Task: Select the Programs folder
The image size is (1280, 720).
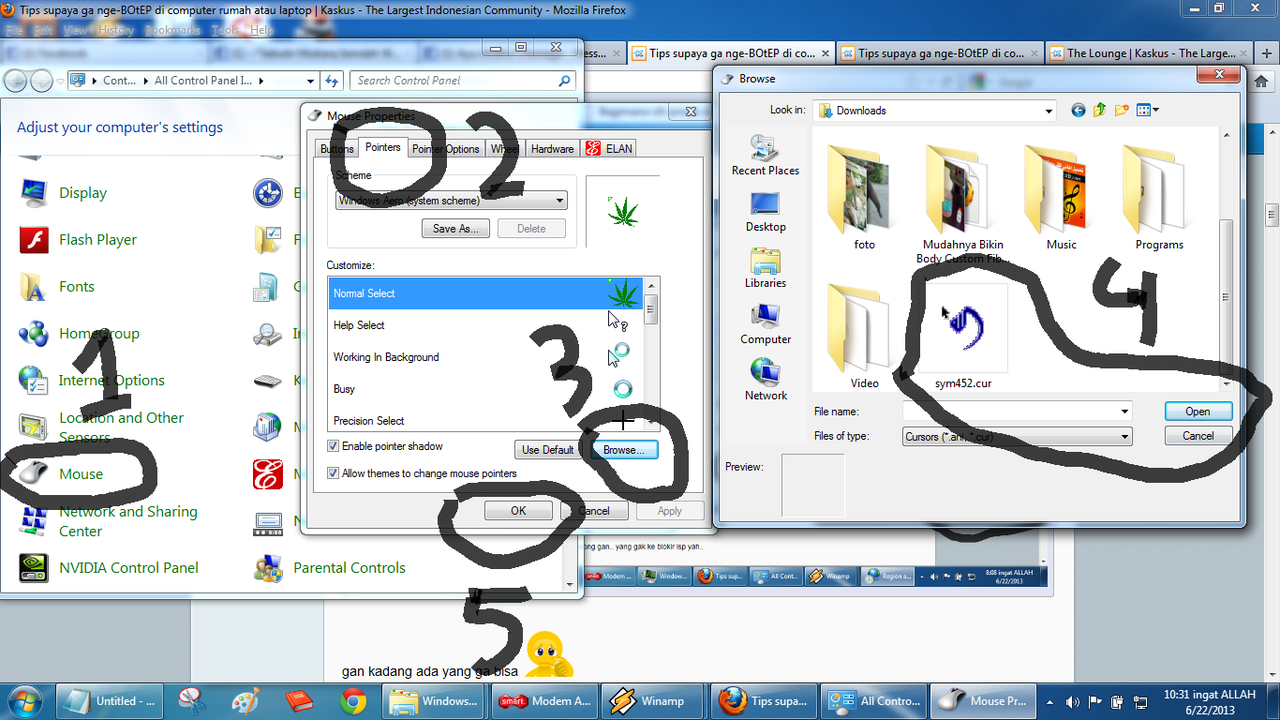Action: pos(1159,197)
